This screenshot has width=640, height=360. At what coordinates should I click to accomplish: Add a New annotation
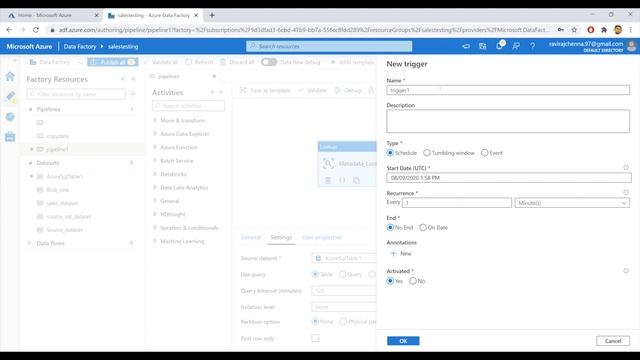point(401,253)
